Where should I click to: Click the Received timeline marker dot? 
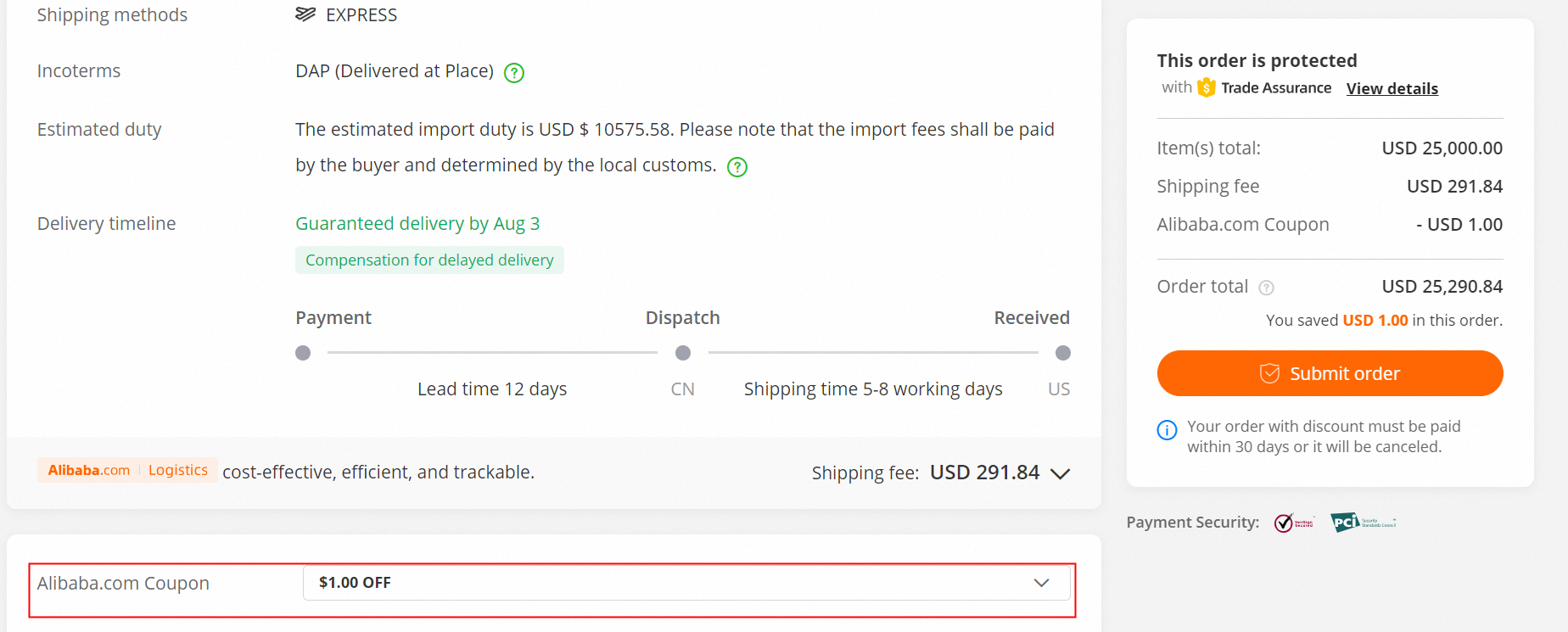click(x=1062, y=353)
